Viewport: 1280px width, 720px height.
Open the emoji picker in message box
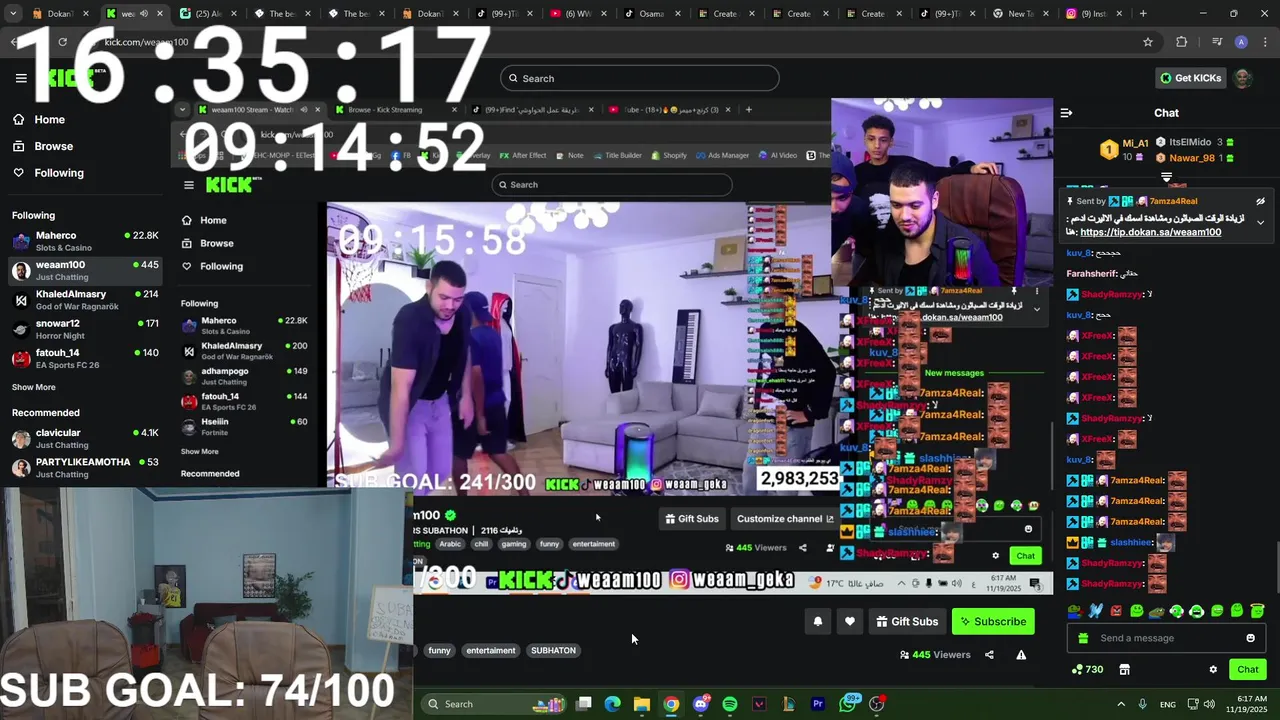tap(1250, 638)
